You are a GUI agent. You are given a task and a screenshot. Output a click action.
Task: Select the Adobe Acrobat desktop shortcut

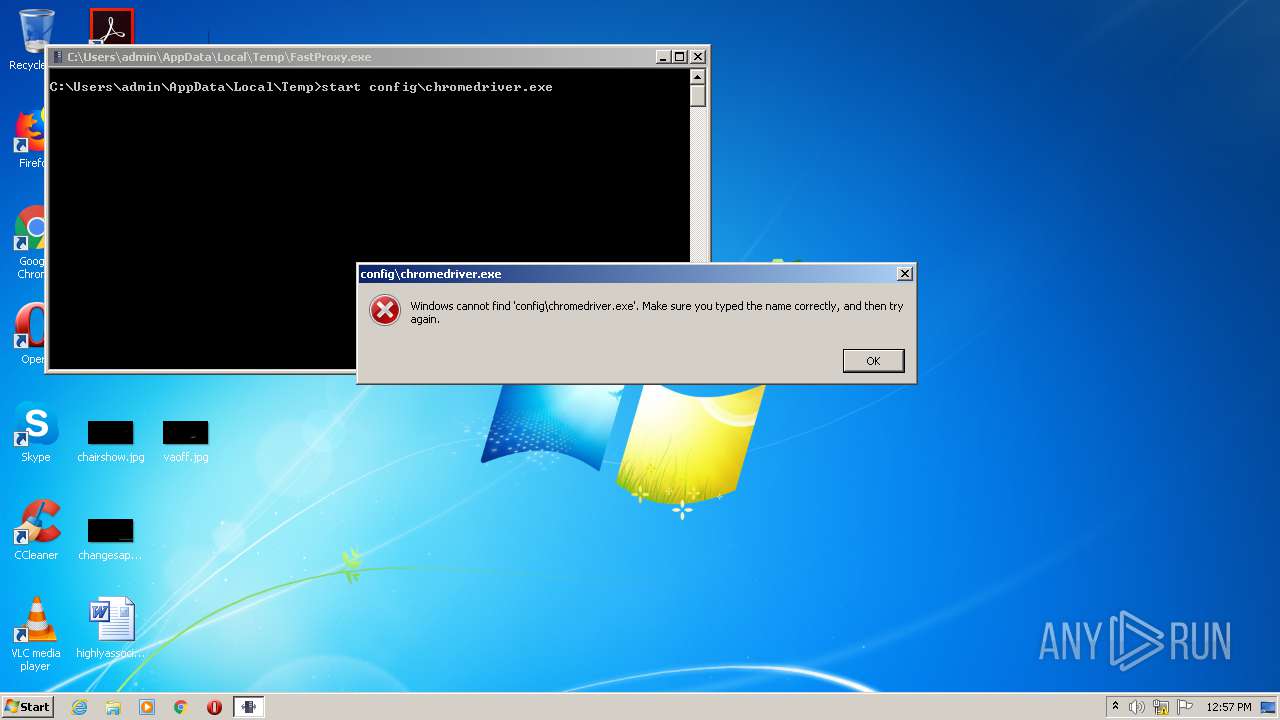(111, 27)
